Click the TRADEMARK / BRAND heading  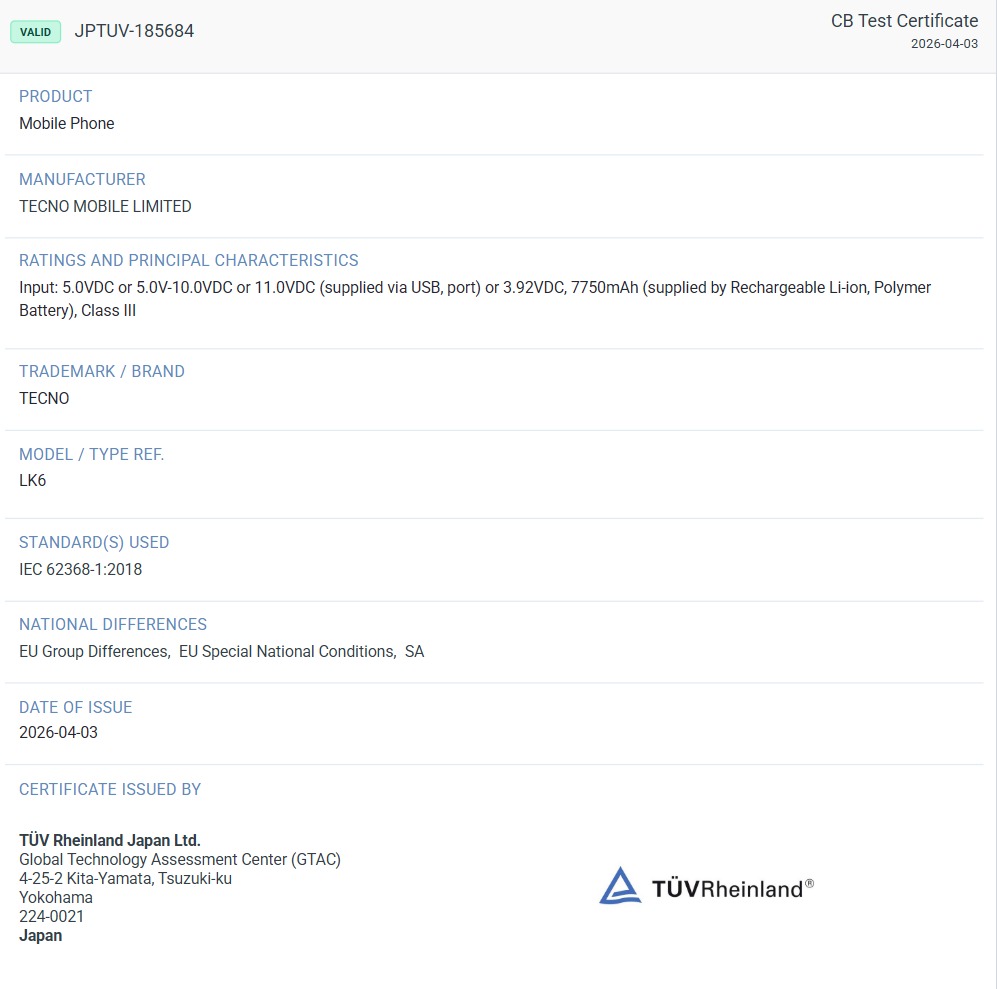(102, 371)
